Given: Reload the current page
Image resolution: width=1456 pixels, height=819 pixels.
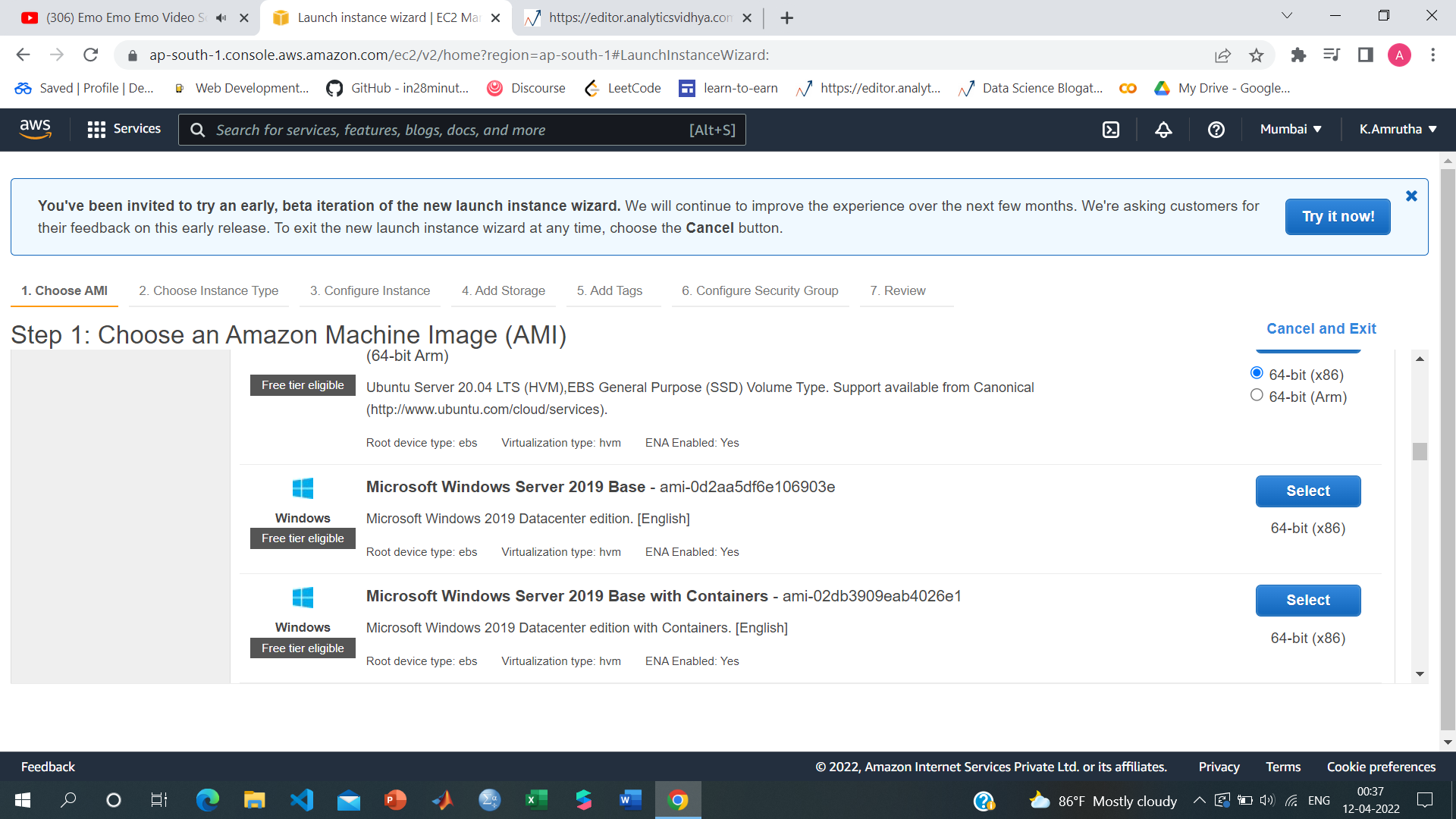Looking at the screenshot, I should 90,55.
